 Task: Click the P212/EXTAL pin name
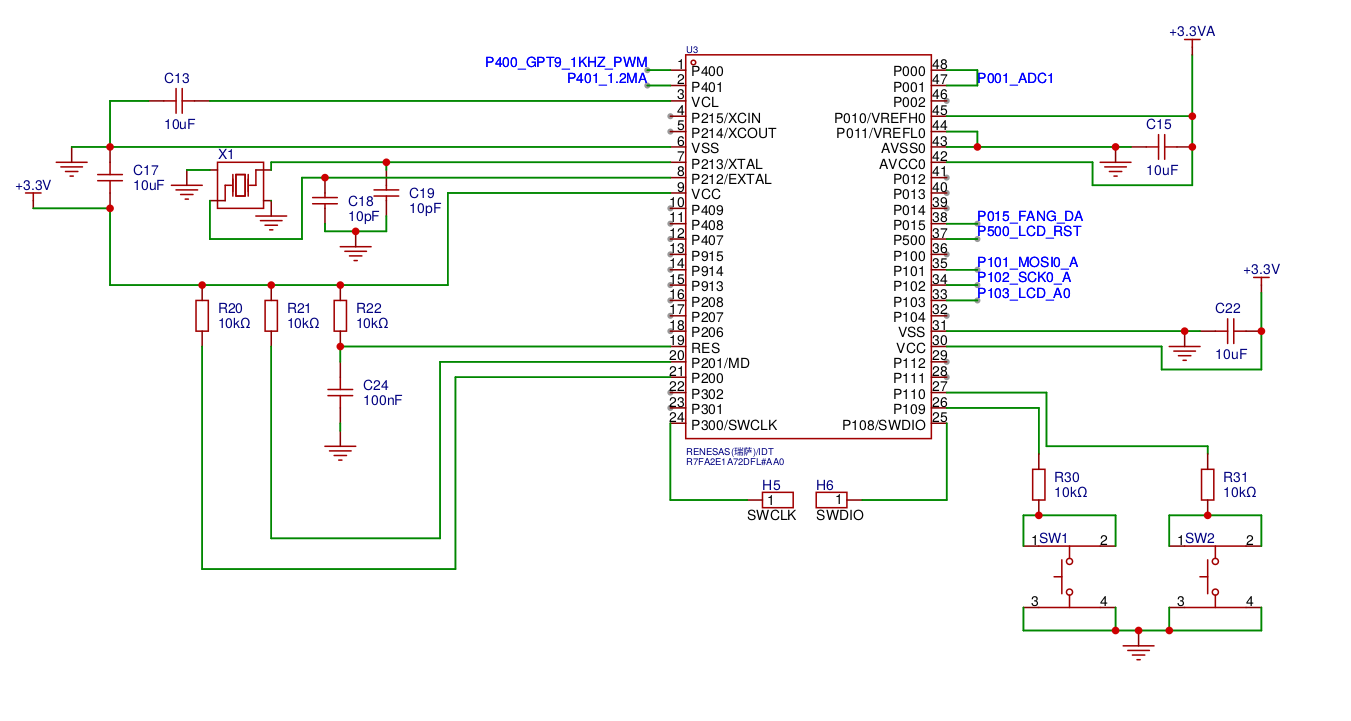point(731,179)
